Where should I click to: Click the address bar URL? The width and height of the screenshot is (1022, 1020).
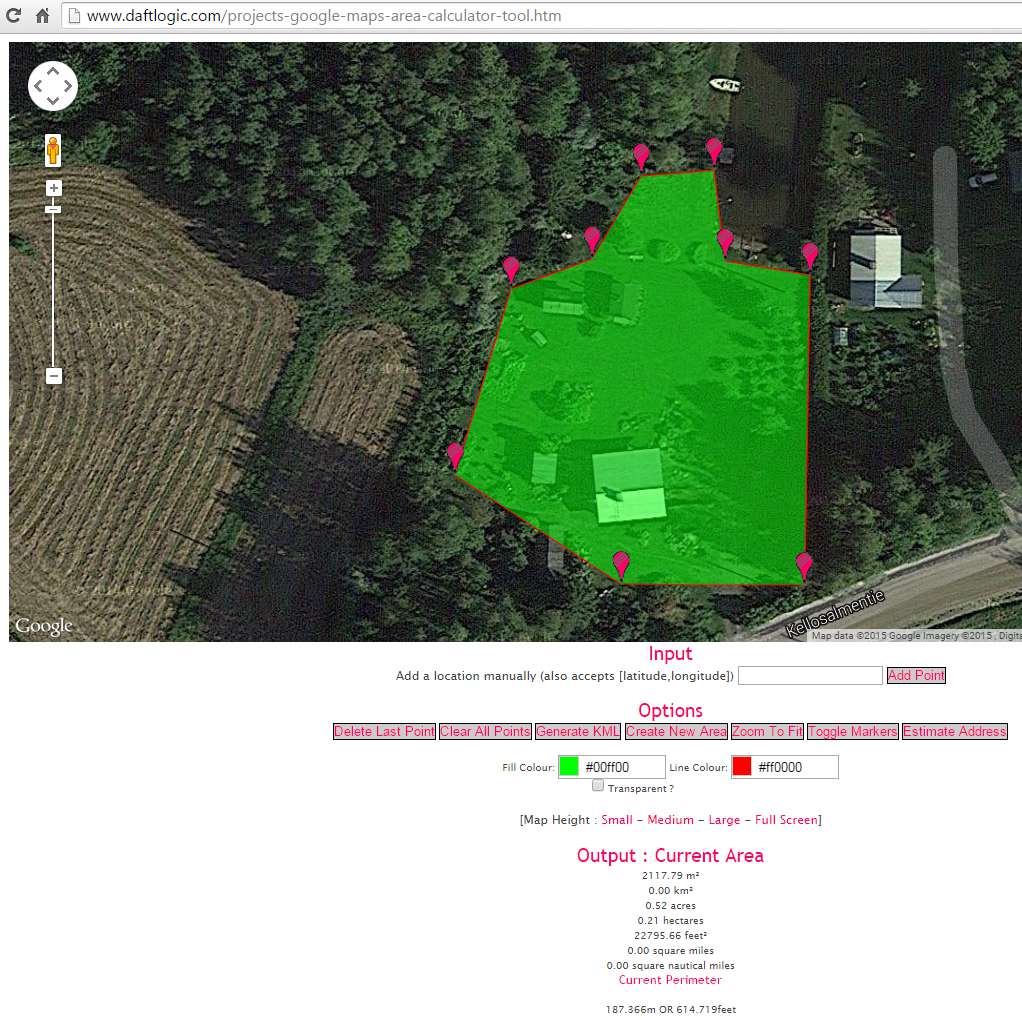[x=324, y=16]
